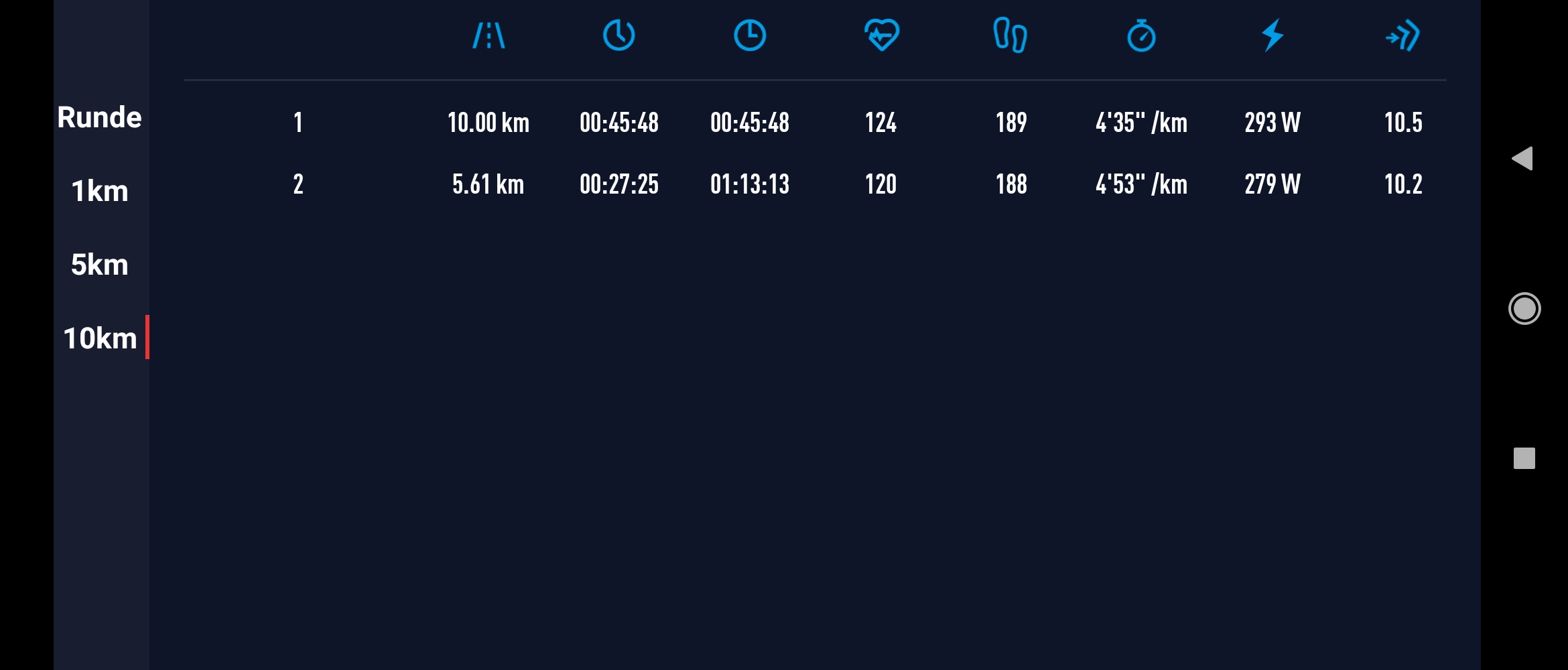1568x670 pixels.
Task: Tap the cadence footprints icon
Action: pyautogui.click(x=1010, y=36)
